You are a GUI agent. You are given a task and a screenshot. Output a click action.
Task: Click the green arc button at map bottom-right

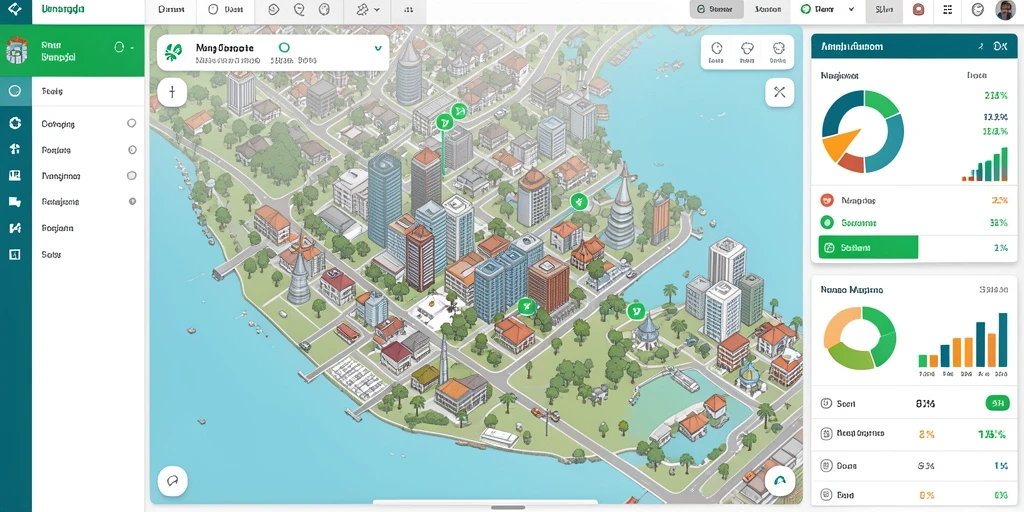coord(779,481)
